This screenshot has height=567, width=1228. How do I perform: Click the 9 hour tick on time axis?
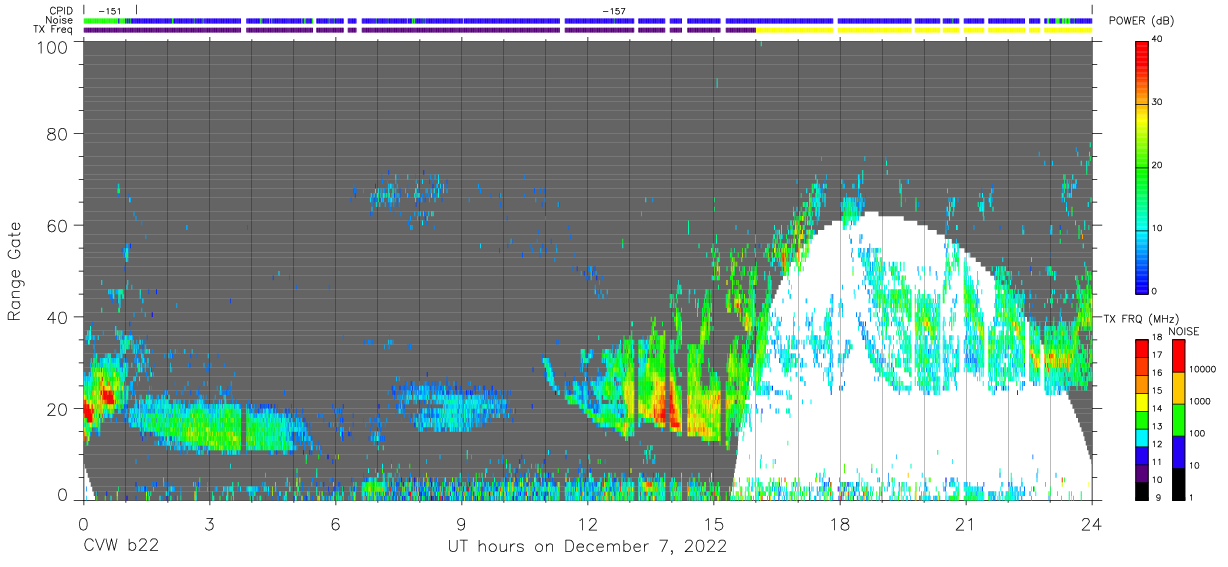point(461,523)
